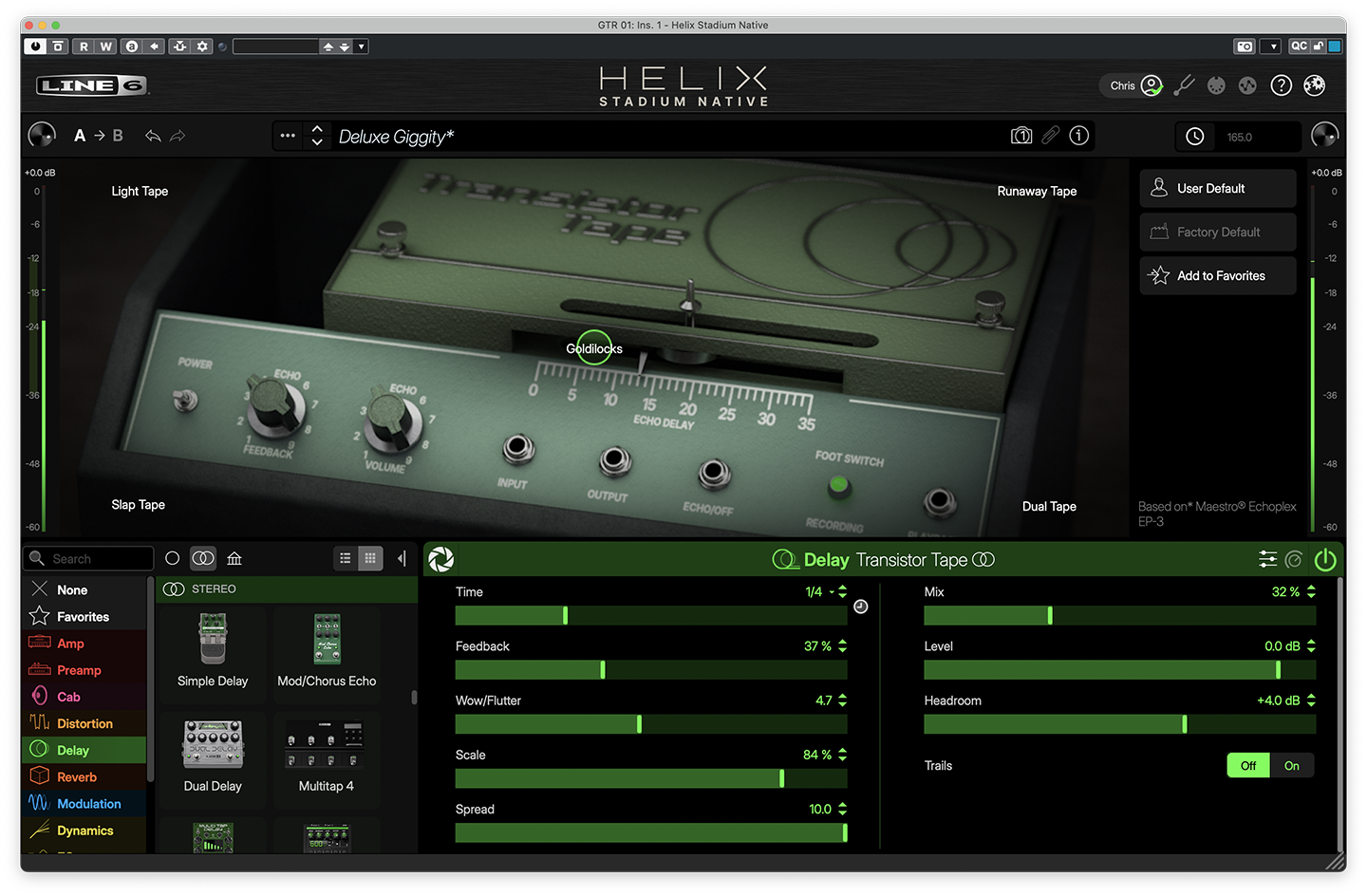Click the User Default button
This screenshot has width=1367, height=896.
tap(1218, 188)
